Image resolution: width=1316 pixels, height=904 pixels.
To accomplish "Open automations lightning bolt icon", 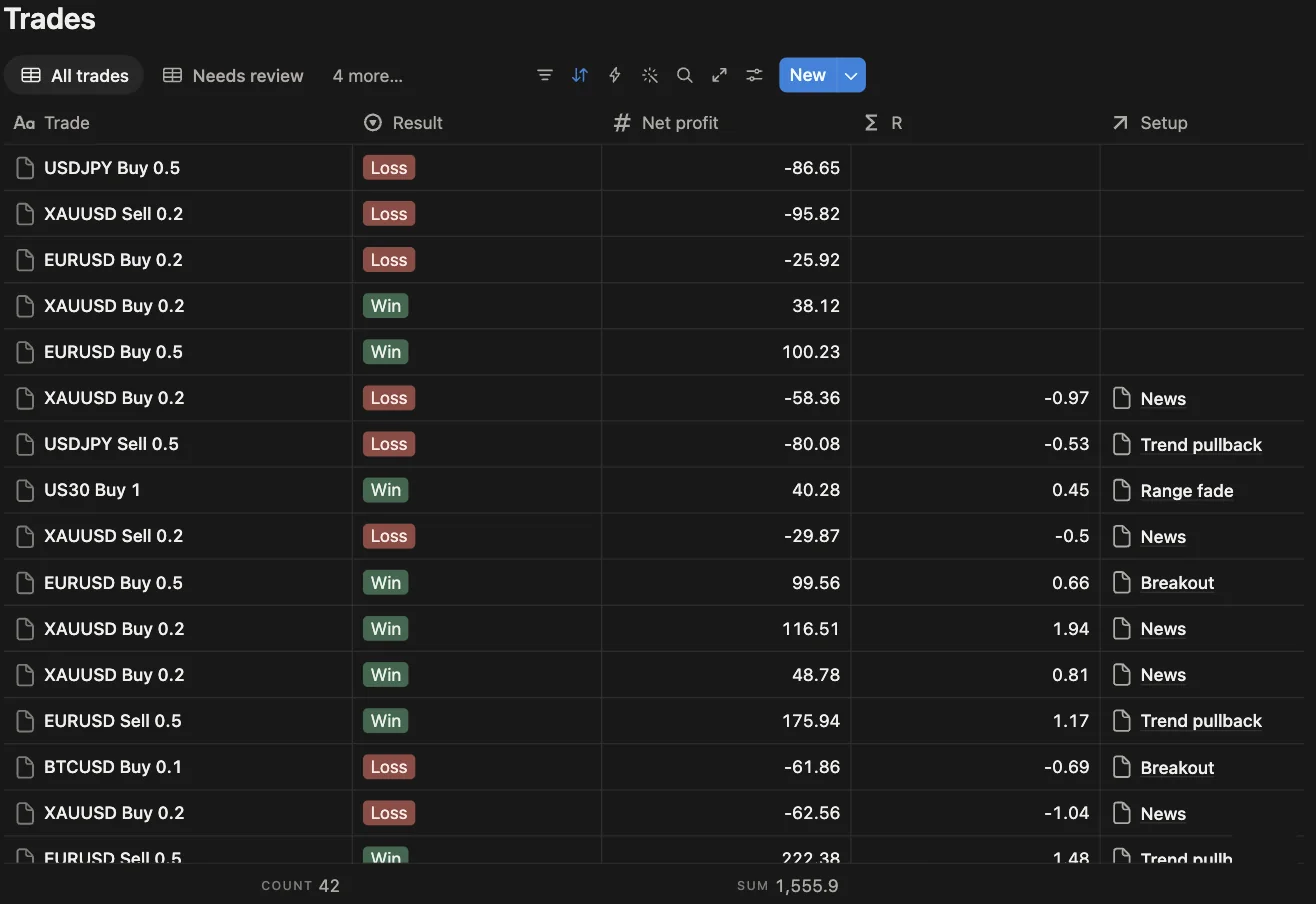I will coord(615,75).
